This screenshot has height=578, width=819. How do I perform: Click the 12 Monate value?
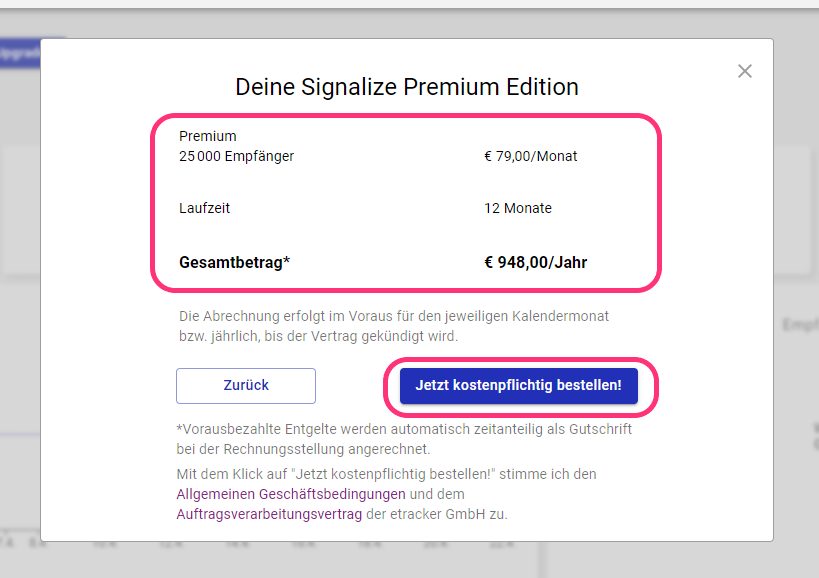518,208
